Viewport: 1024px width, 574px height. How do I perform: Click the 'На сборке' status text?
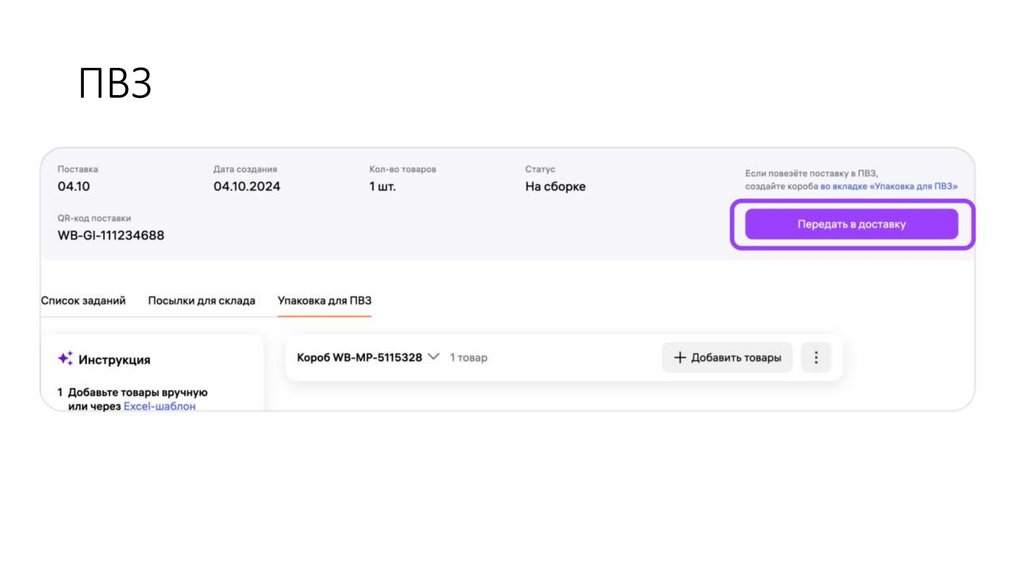click(555, 186)
